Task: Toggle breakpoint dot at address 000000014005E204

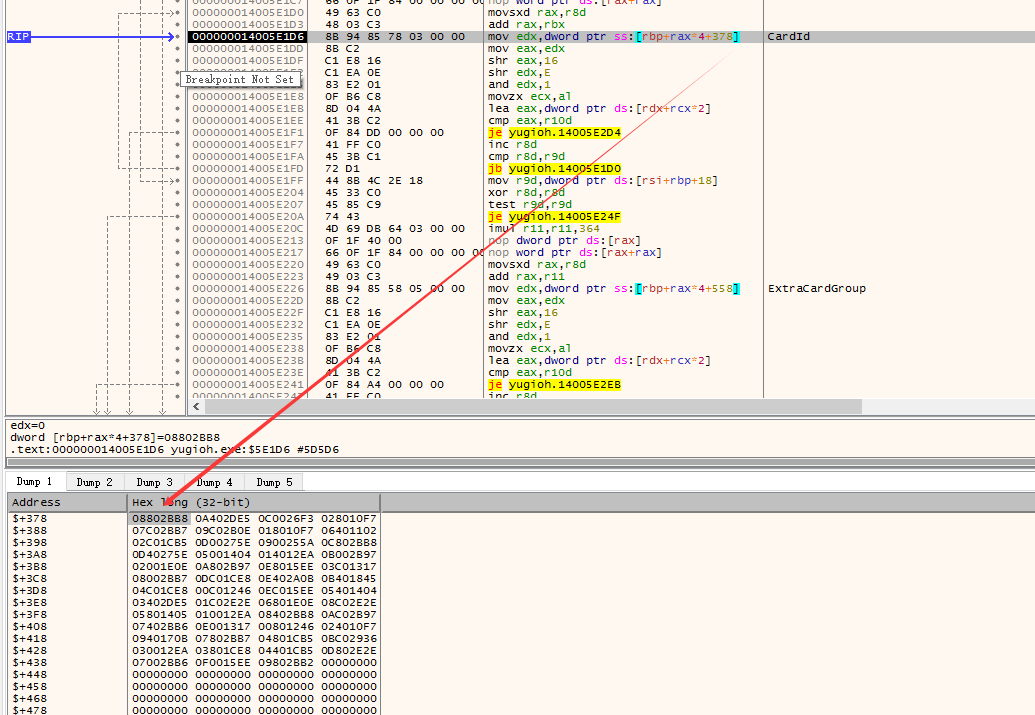Action: [178, 193]
